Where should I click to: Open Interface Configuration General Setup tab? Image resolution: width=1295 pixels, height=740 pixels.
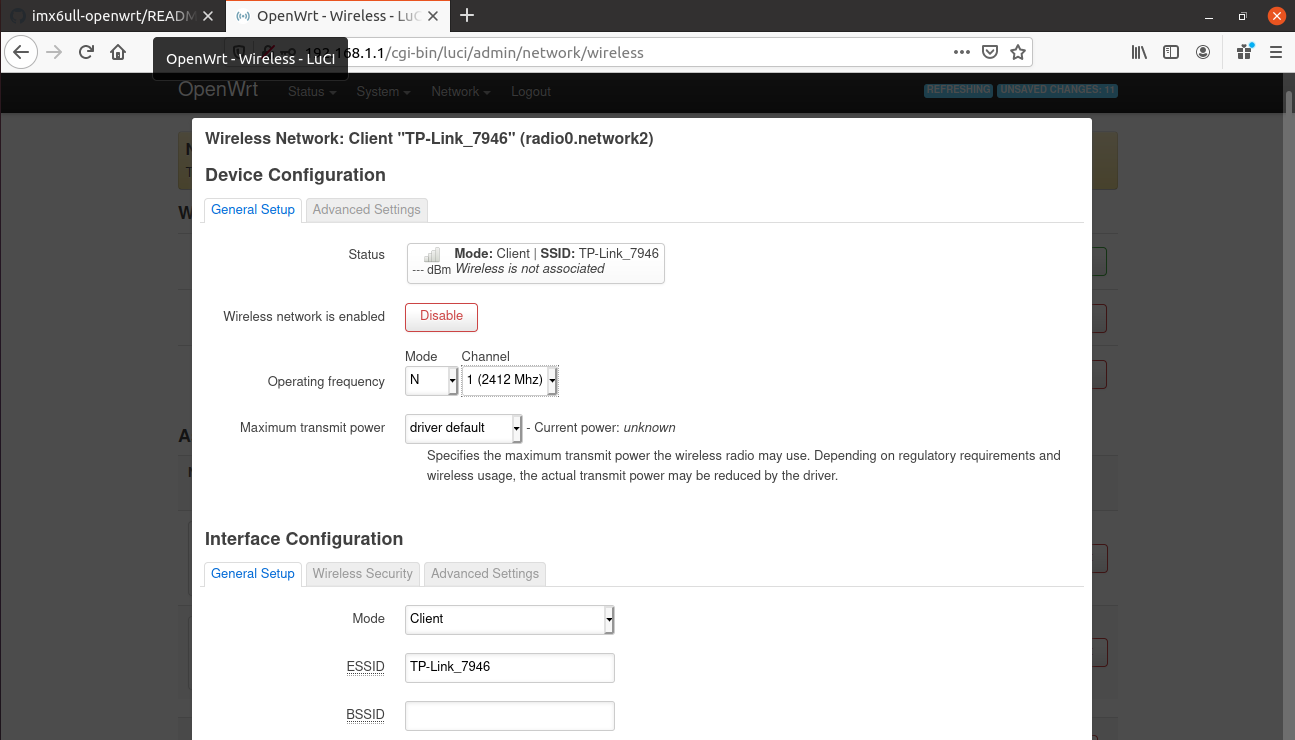253,573
